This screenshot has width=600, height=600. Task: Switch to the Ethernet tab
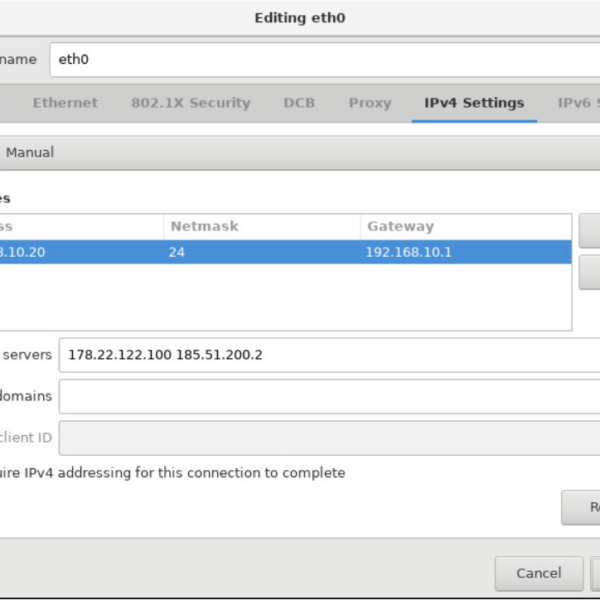65,103
